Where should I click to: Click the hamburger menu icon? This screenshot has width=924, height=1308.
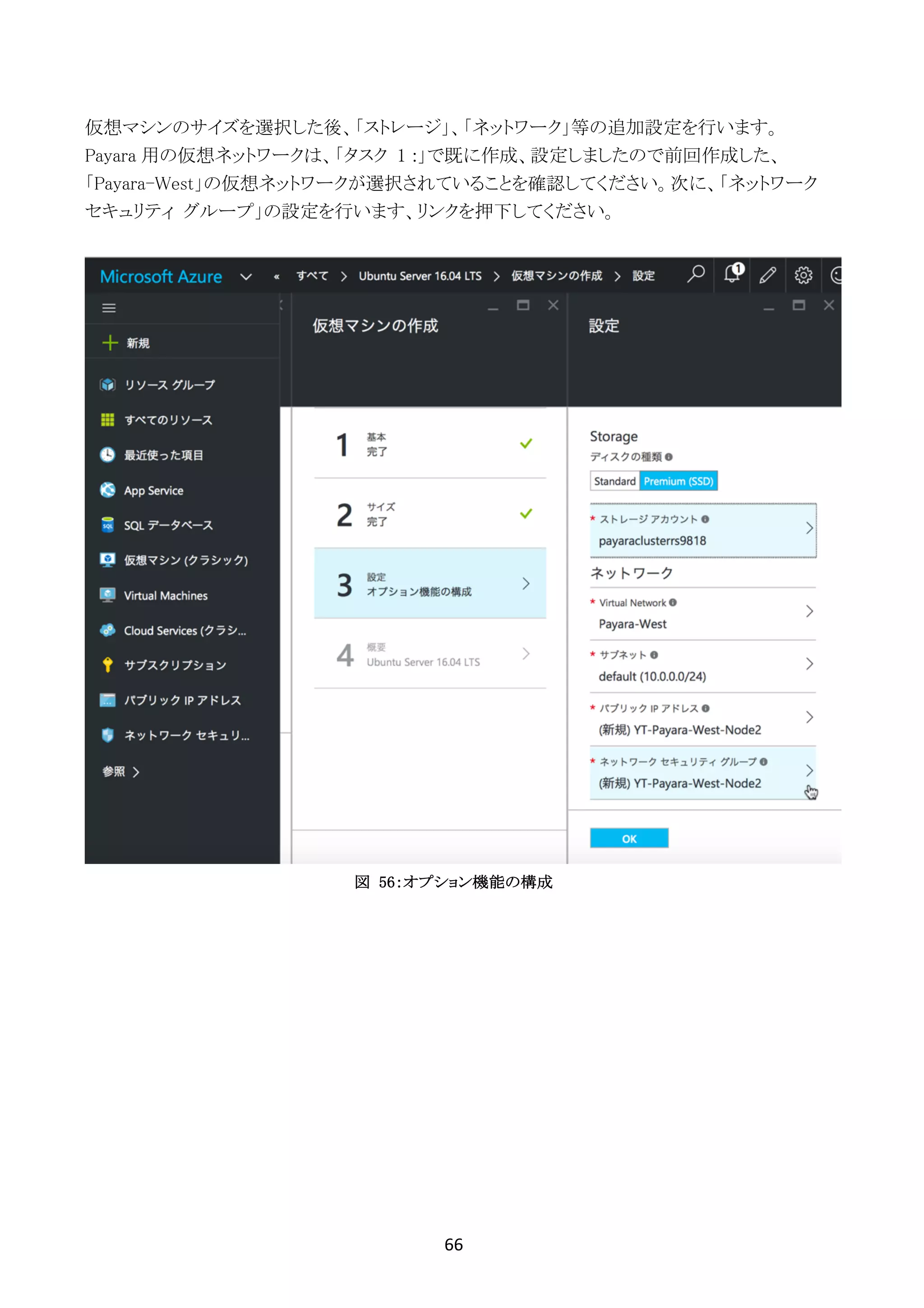109,308
